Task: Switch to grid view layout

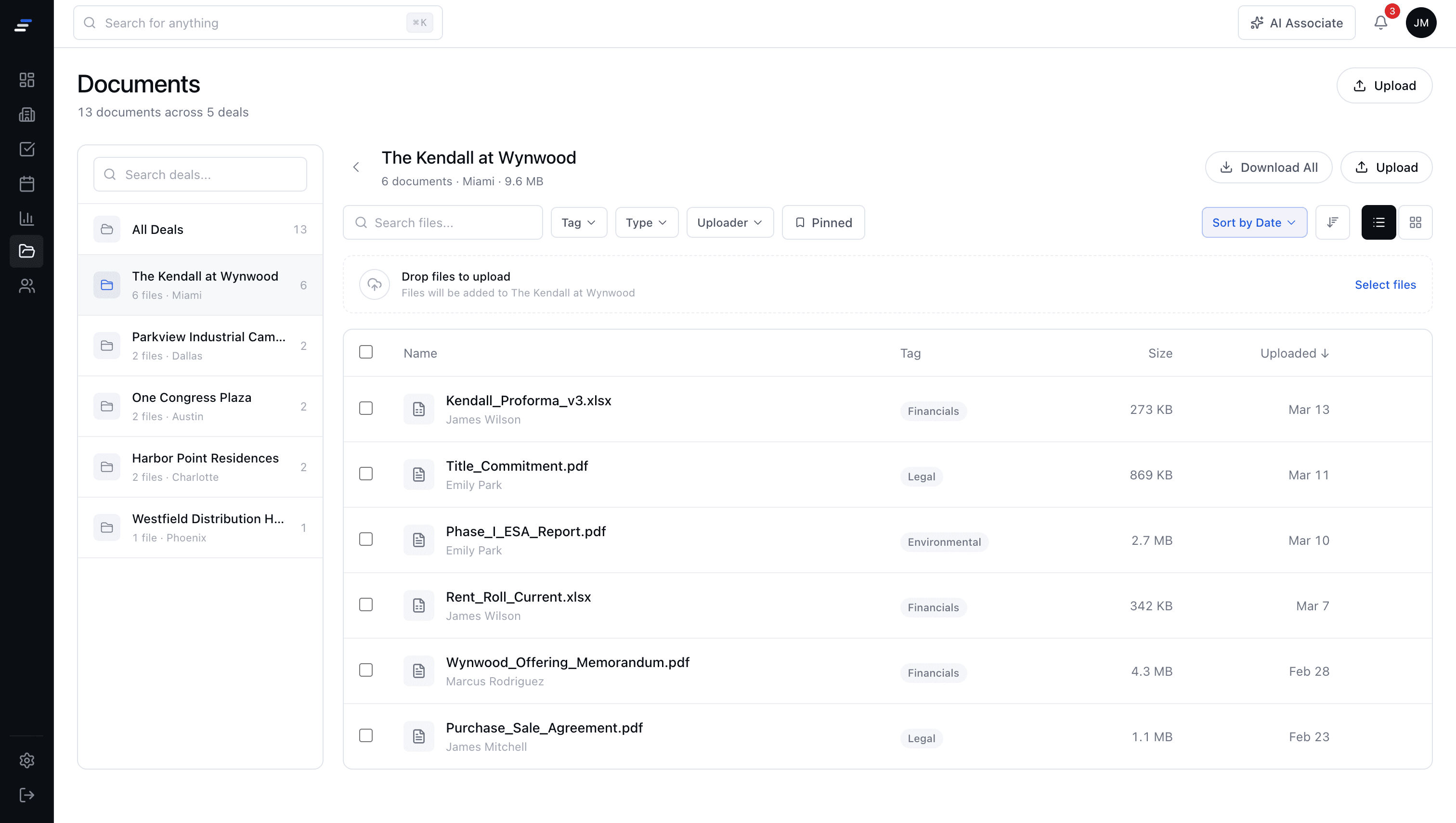Action: pyautogui.click(x=1415, y=223)
